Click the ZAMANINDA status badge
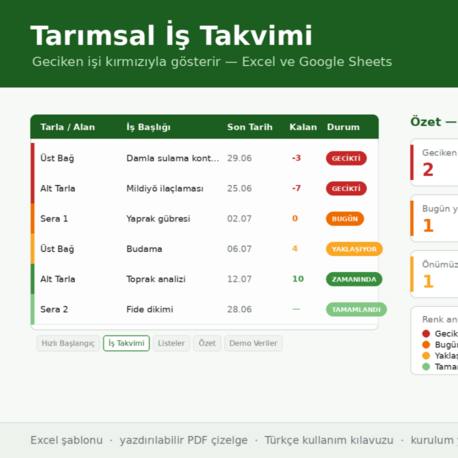The width and height of the screenshot is (458, 458). click(354, 279)
